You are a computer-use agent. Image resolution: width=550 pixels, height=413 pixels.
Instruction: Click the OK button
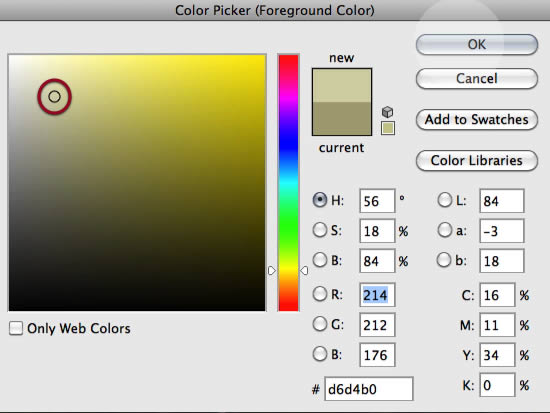click(x=477, y=45)
